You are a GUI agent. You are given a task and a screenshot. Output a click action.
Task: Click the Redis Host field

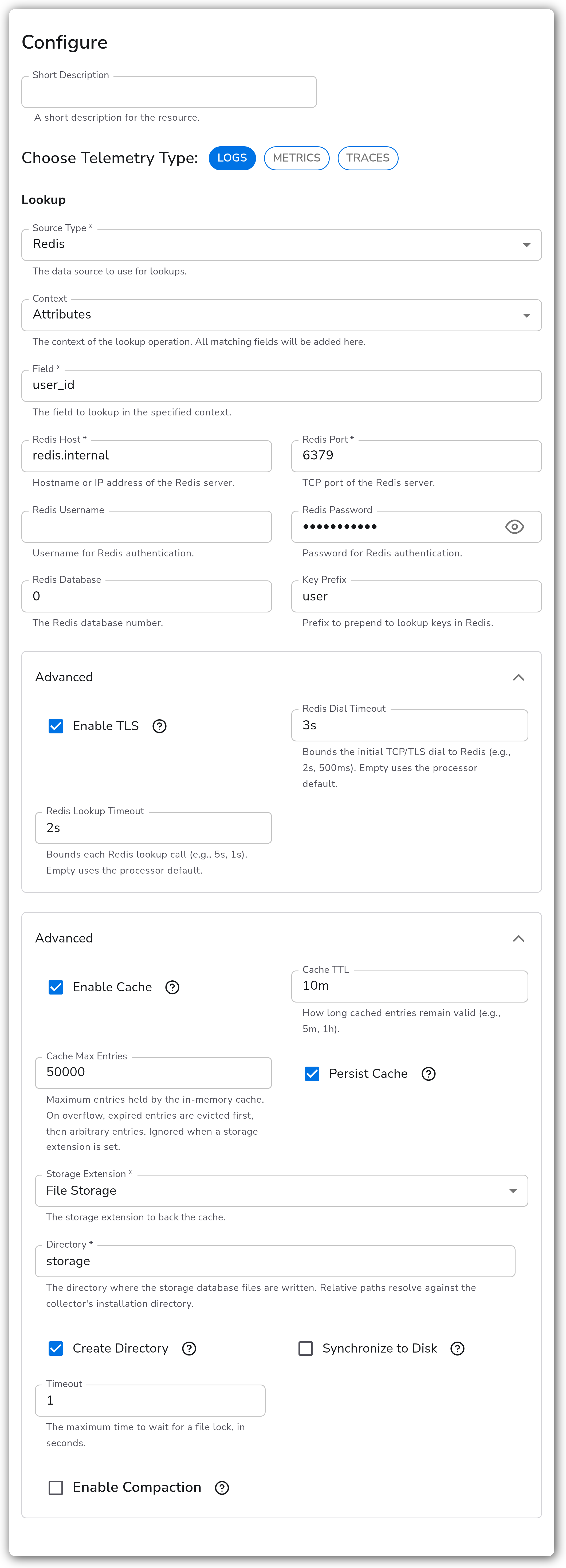point(147,456)
